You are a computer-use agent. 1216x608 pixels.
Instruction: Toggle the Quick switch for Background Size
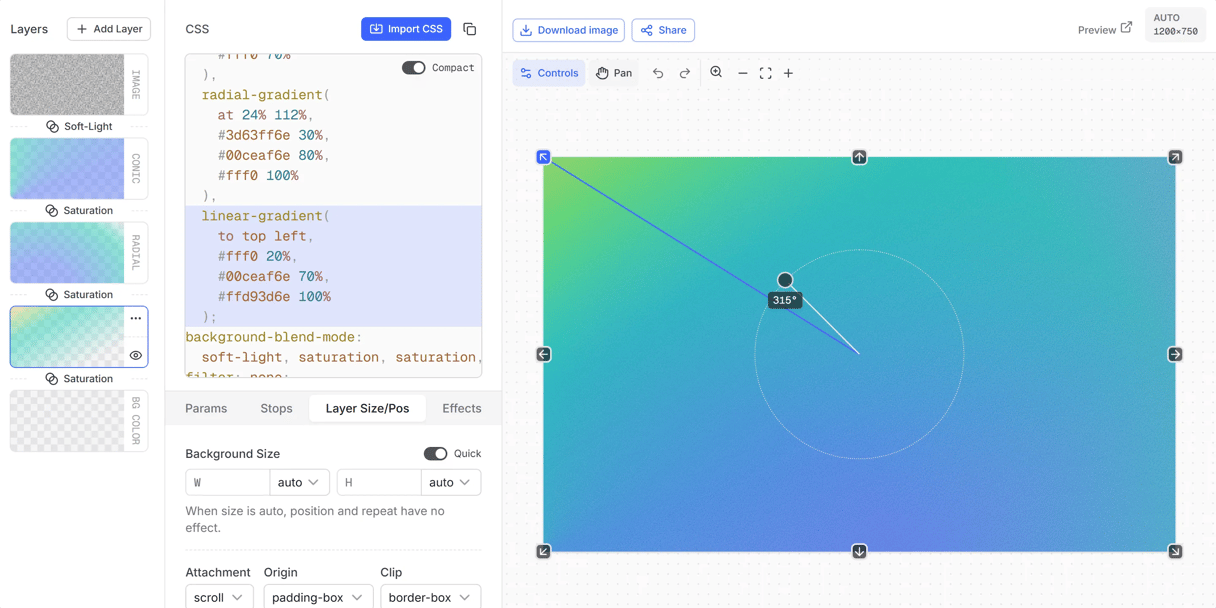coord(436,453)
